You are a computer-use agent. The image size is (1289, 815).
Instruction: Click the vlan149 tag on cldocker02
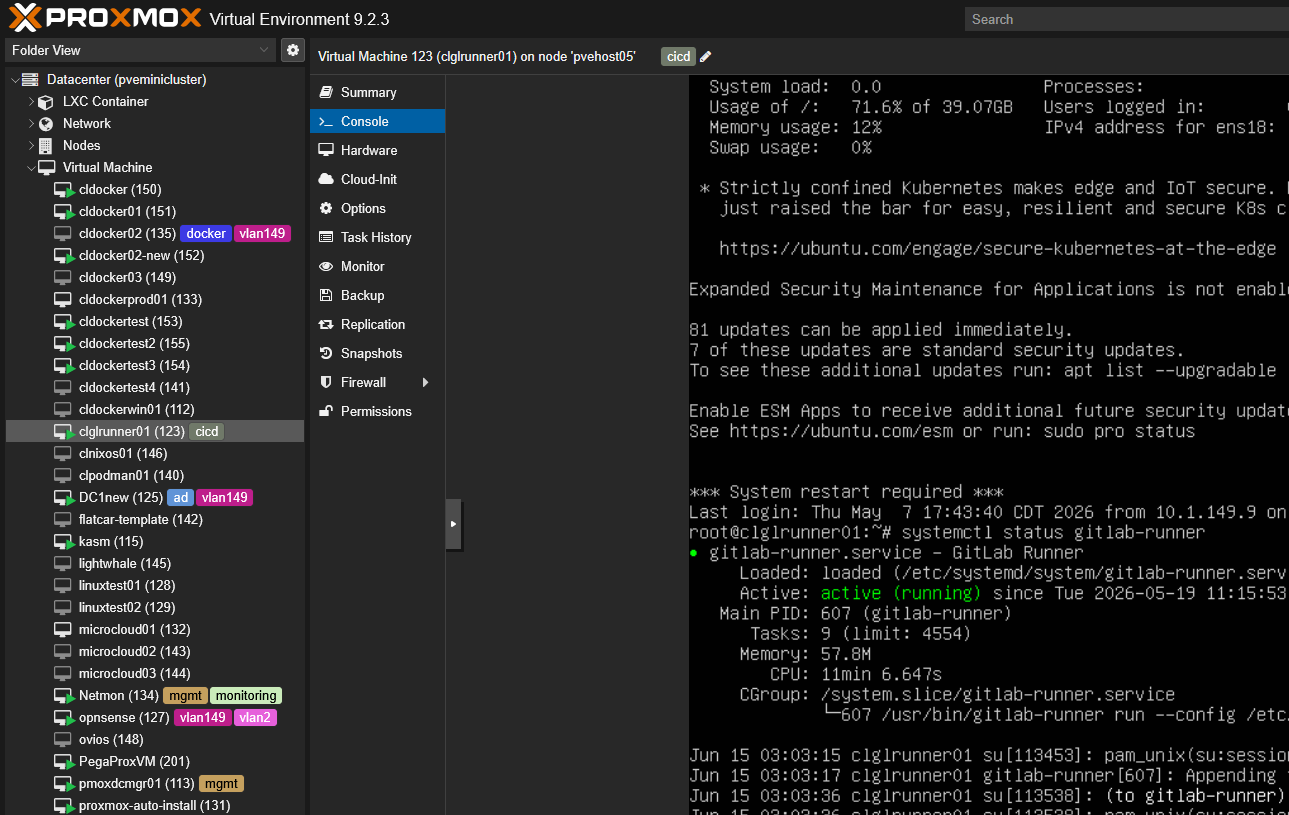[x=263, y=233]
